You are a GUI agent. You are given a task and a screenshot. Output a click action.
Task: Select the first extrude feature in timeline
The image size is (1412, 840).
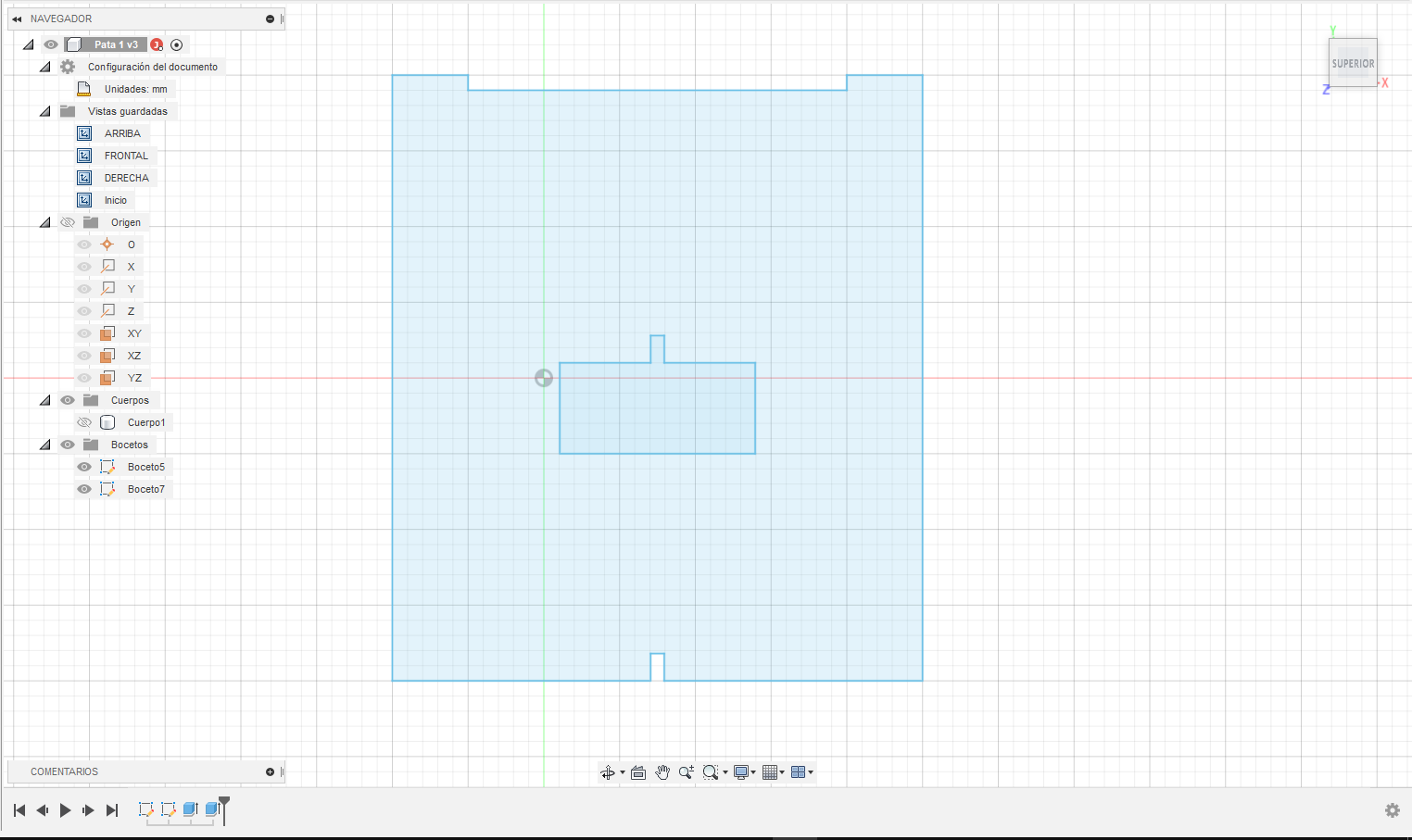coord(191,809)
